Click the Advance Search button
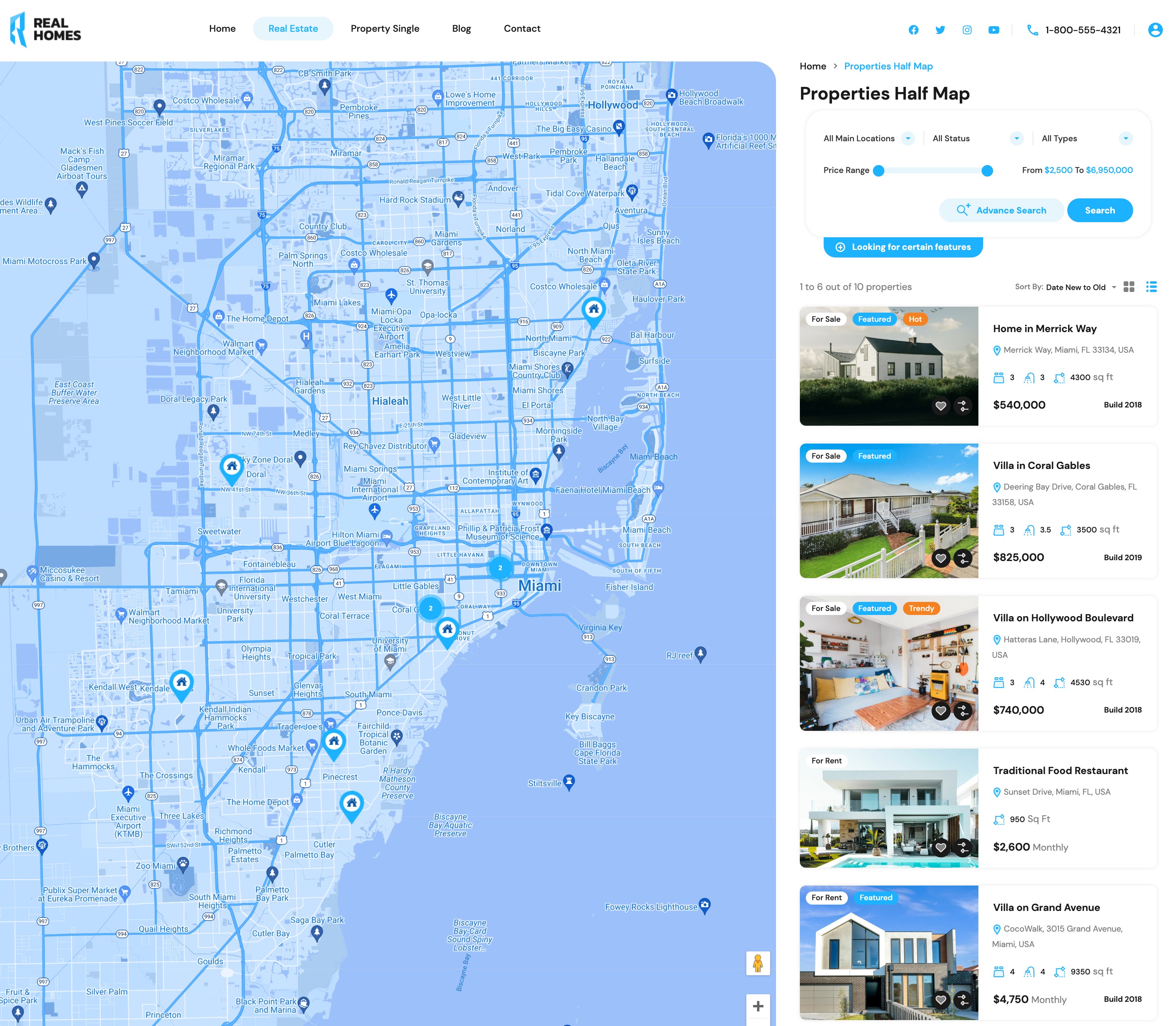1176x1026 pixels. coord(1001,210)
